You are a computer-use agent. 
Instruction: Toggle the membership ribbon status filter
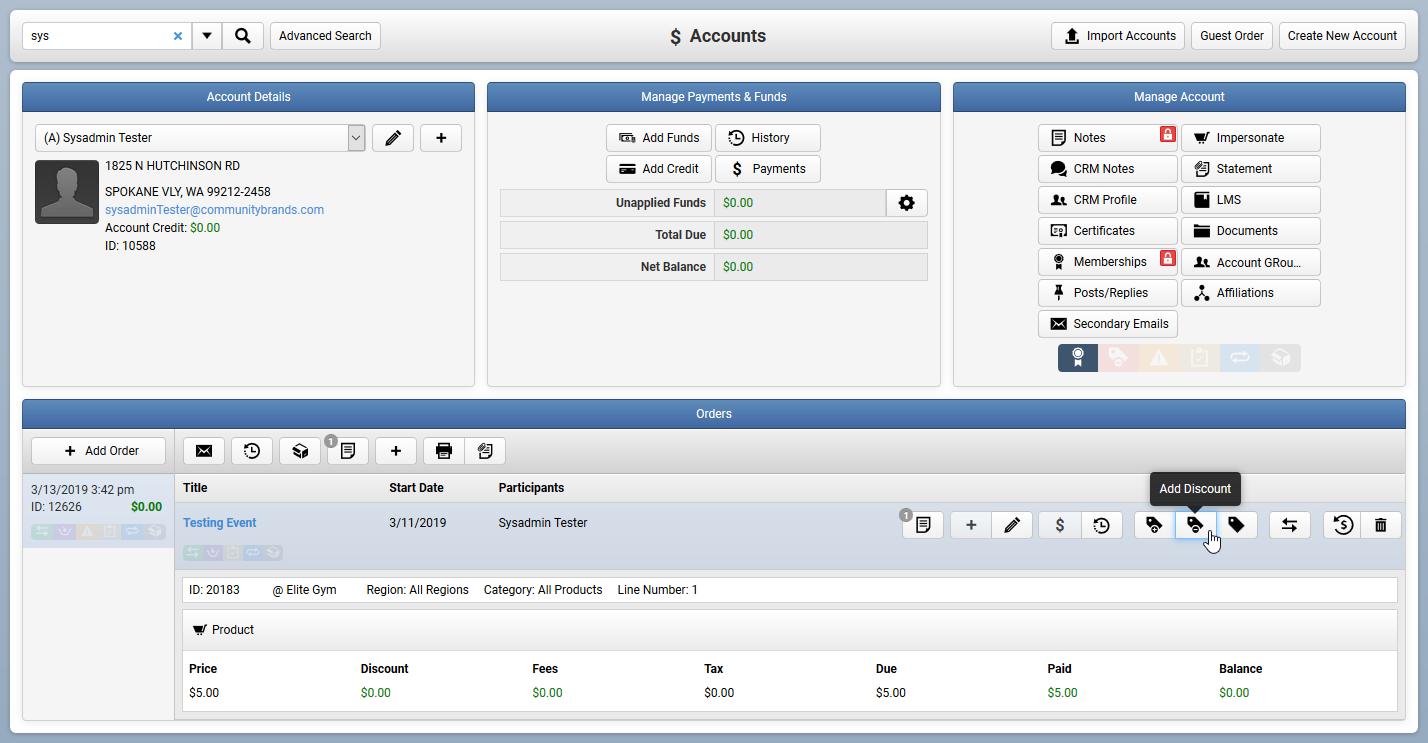[1078, 357]
